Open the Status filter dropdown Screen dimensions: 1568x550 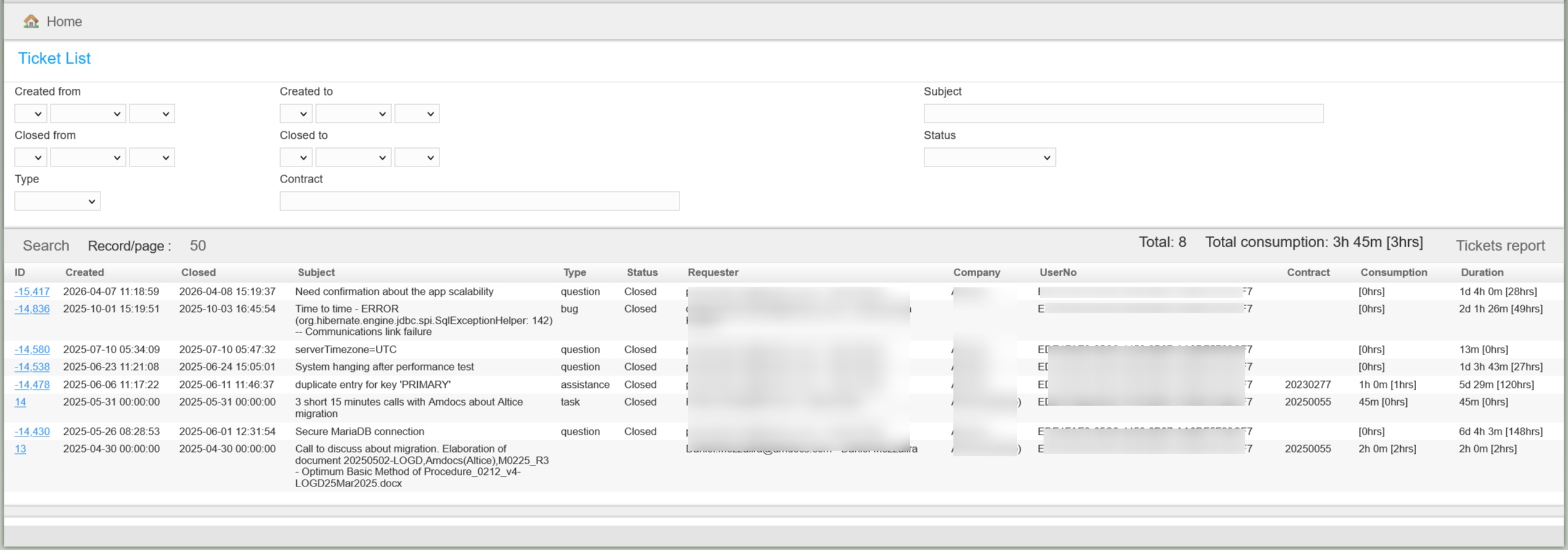point(989,158)
